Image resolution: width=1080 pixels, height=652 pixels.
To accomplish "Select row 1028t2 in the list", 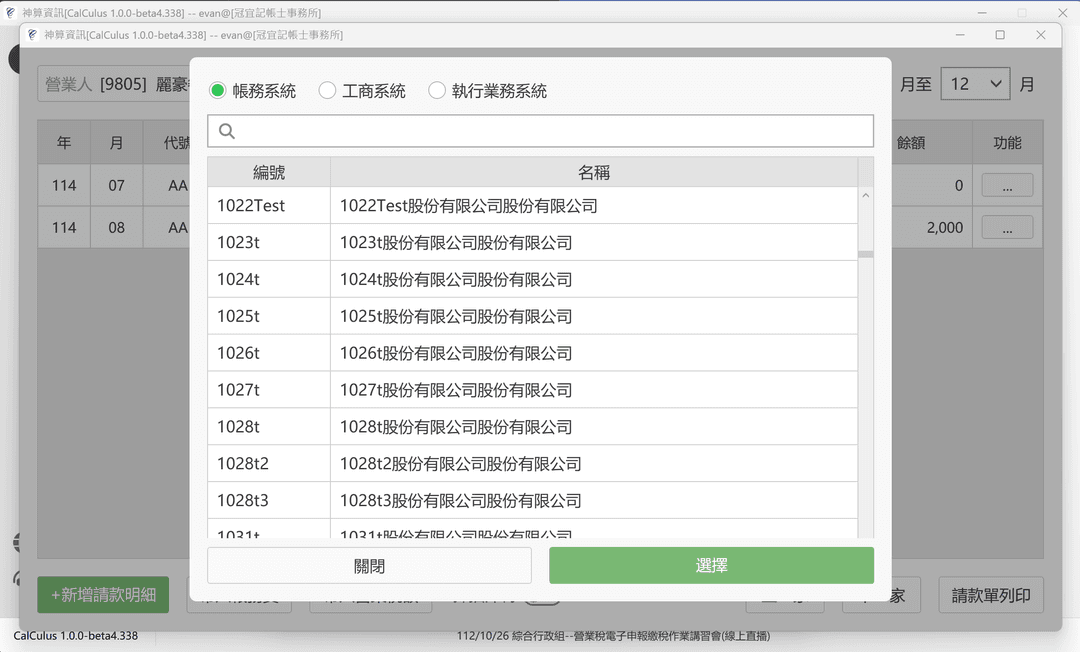I will pyautogui.click(x=532, y=464).
